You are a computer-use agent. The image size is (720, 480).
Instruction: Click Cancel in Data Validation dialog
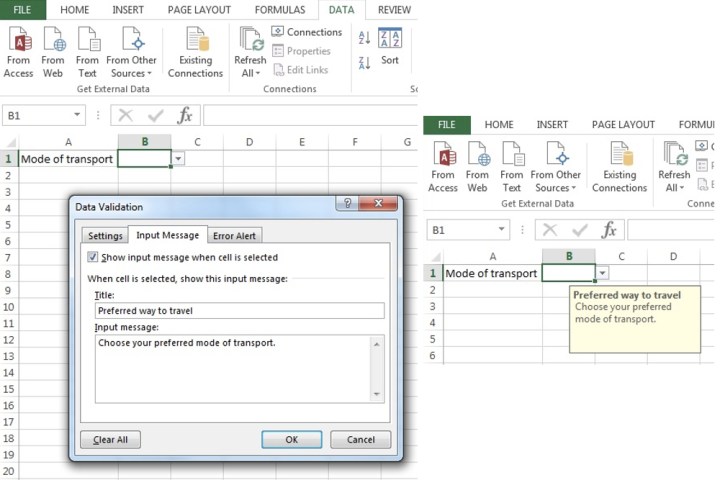[360, 440]
